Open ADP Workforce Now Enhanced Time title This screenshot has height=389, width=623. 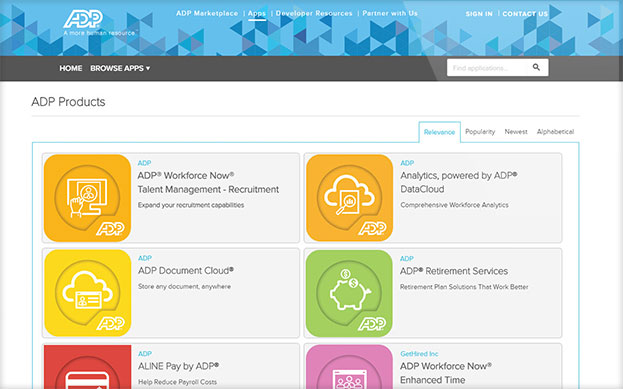point(446,373)
